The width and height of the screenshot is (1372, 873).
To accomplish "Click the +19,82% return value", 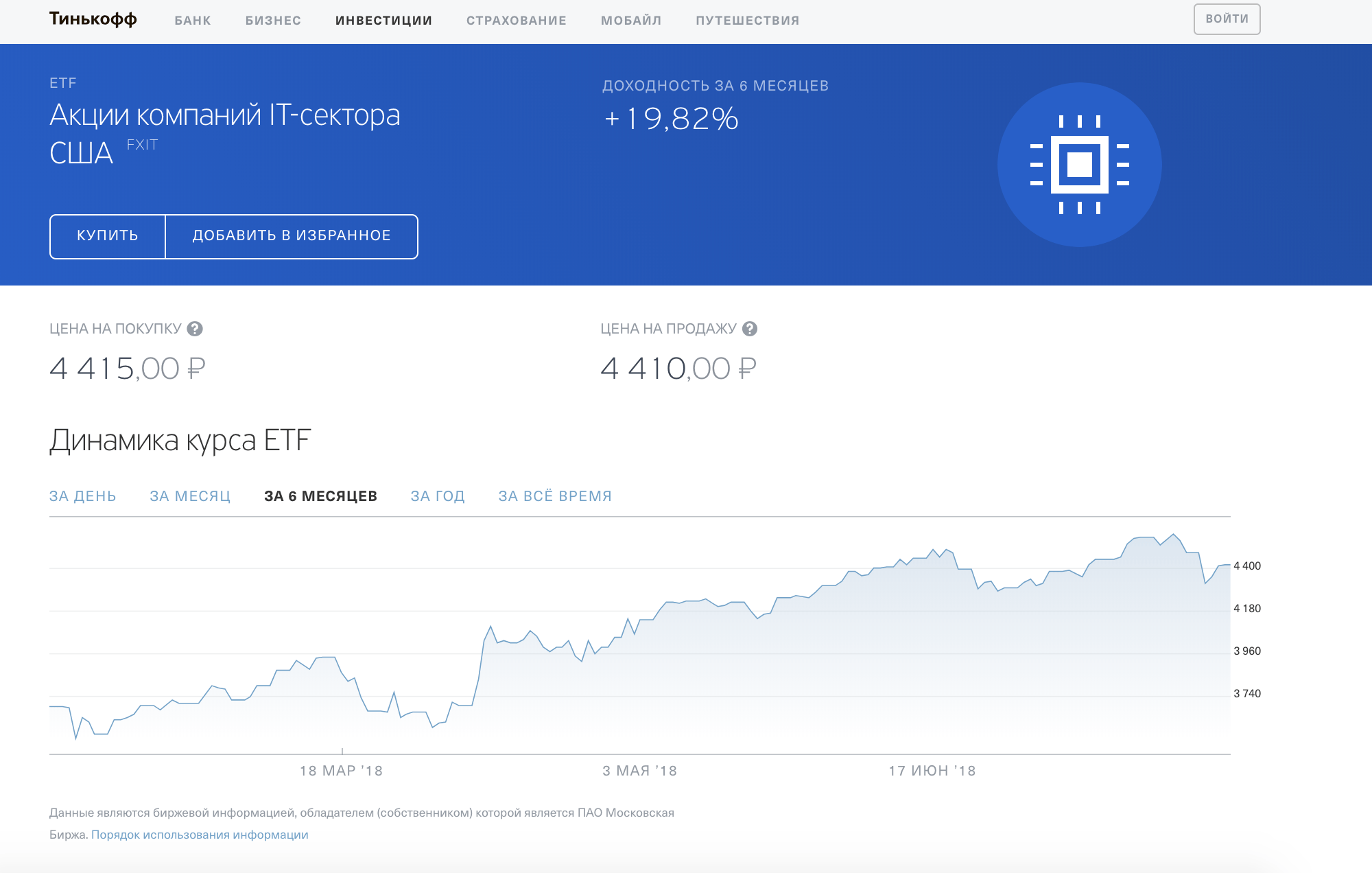I will [x=671, y=119].
